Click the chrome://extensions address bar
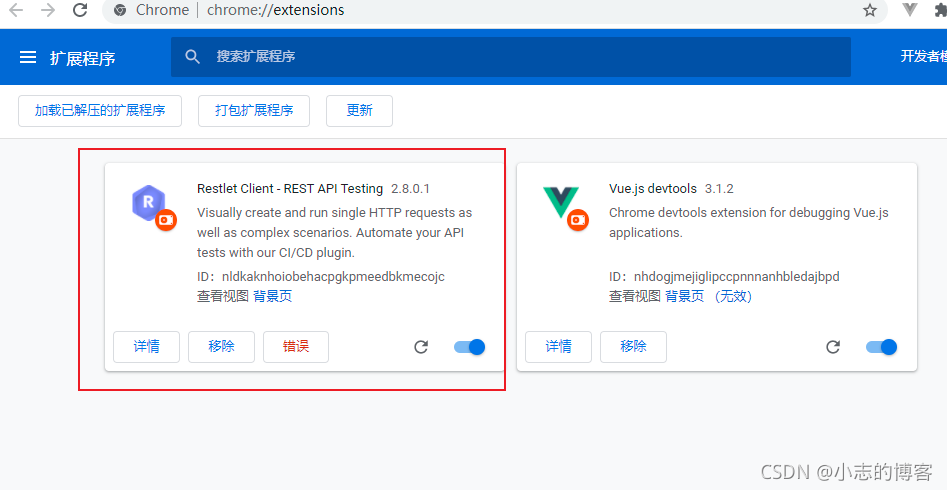Image resolution: width=947 pixels, height=490 pixels. [x=495, y=10]
